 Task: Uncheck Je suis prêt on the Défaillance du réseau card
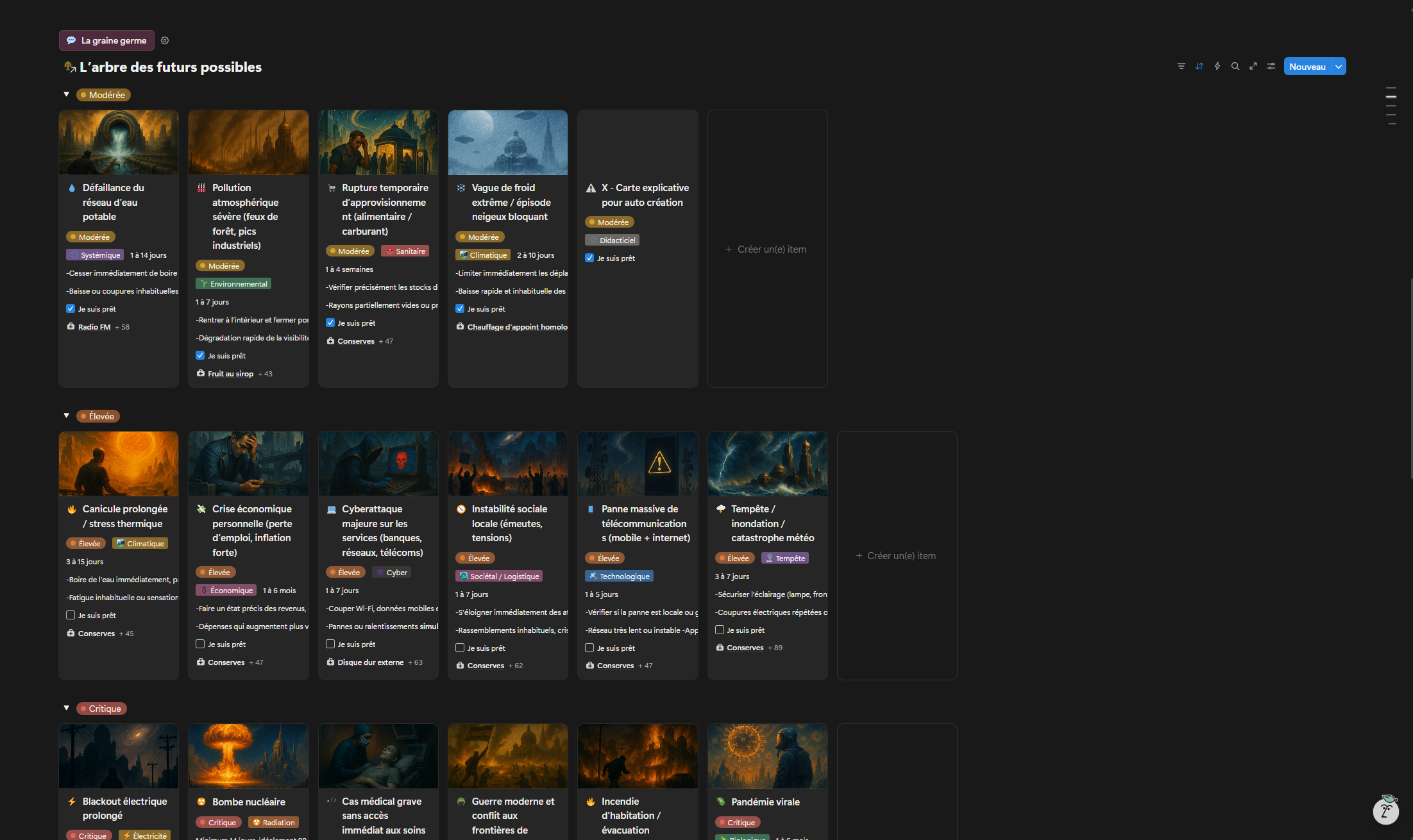pyautogui.click(x=71, y=308)
